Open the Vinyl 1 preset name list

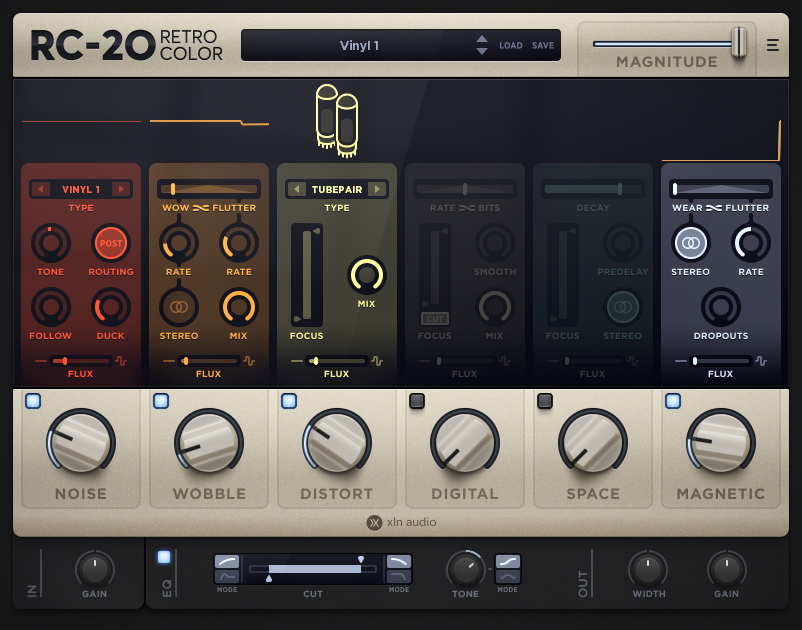click(360, 45)
